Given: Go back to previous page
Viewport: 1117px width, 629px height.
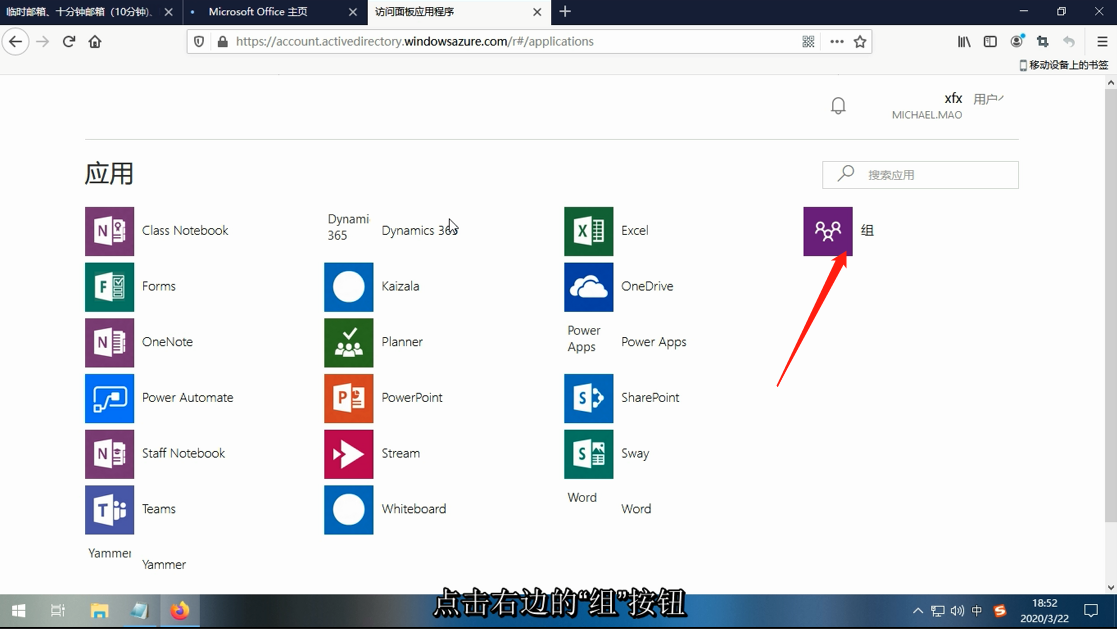Looking at the screenshot, I should pyautogui.click(x=16, y=41).
